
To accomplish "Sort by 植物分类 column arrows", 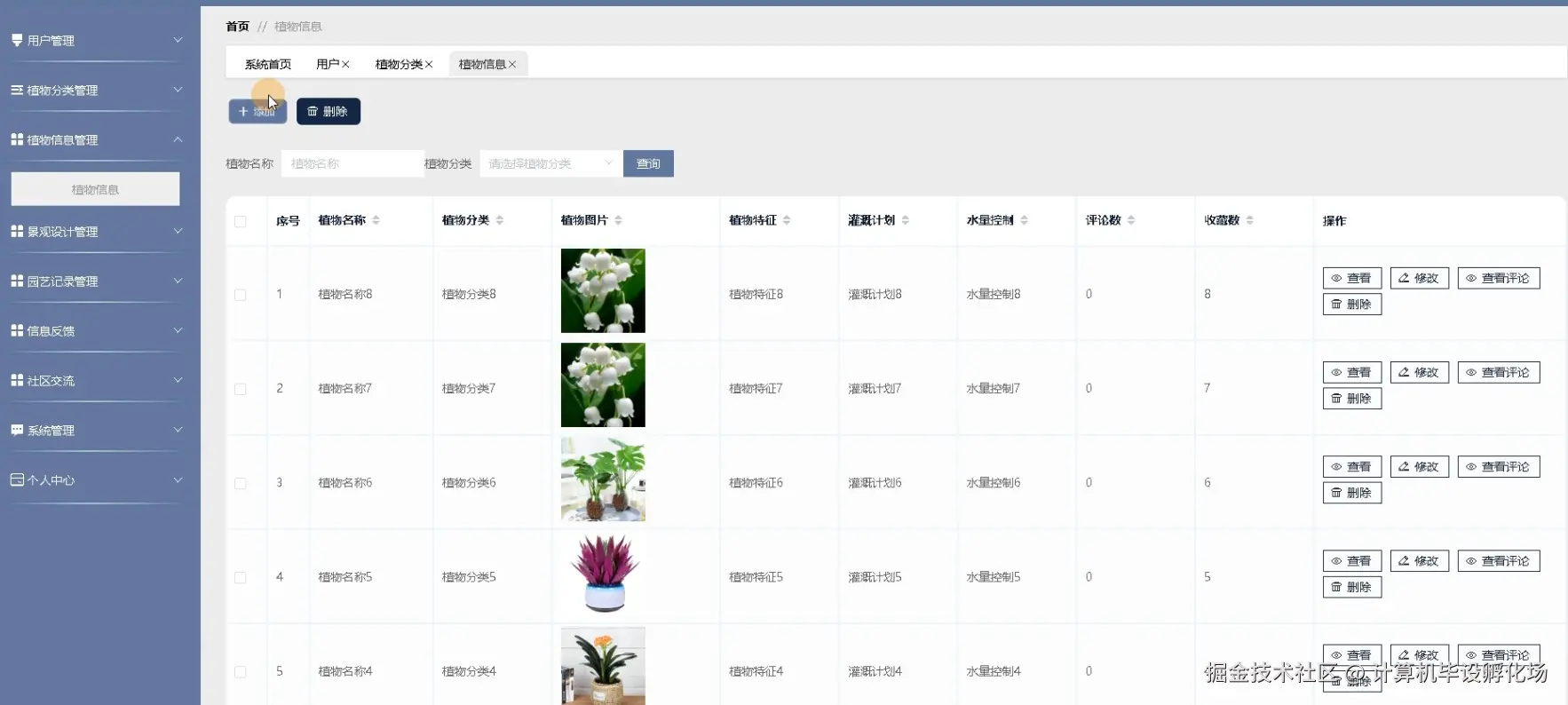I will pos(500,220).
